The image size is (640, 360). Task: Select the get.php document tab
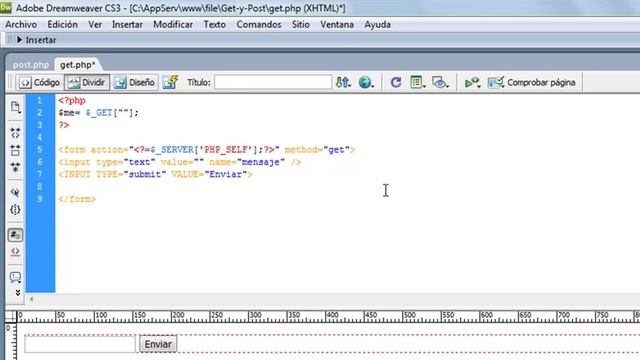(x=78, y=64)
